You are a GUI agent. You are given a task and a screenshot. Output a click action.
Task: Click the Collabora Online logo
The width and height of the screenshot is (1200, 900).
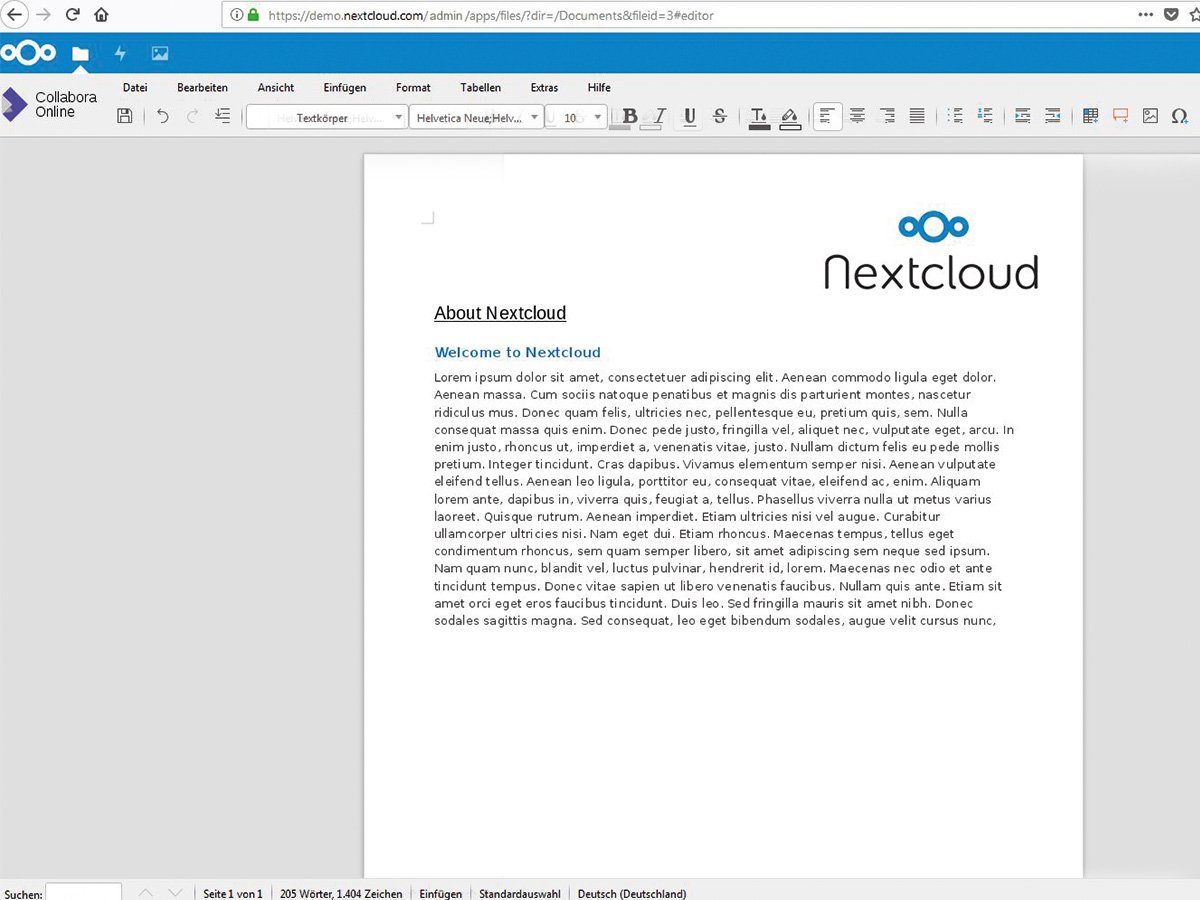[x=50, y=105]
